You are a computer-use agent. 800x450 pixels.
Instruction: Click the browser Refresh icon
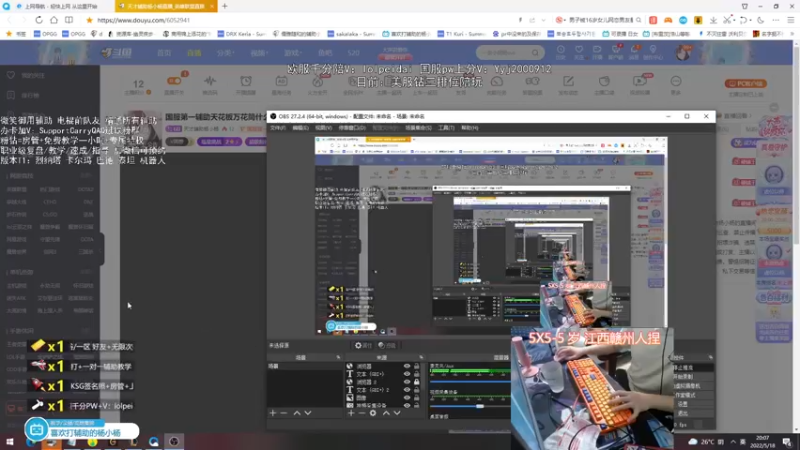tap(39, 20)
